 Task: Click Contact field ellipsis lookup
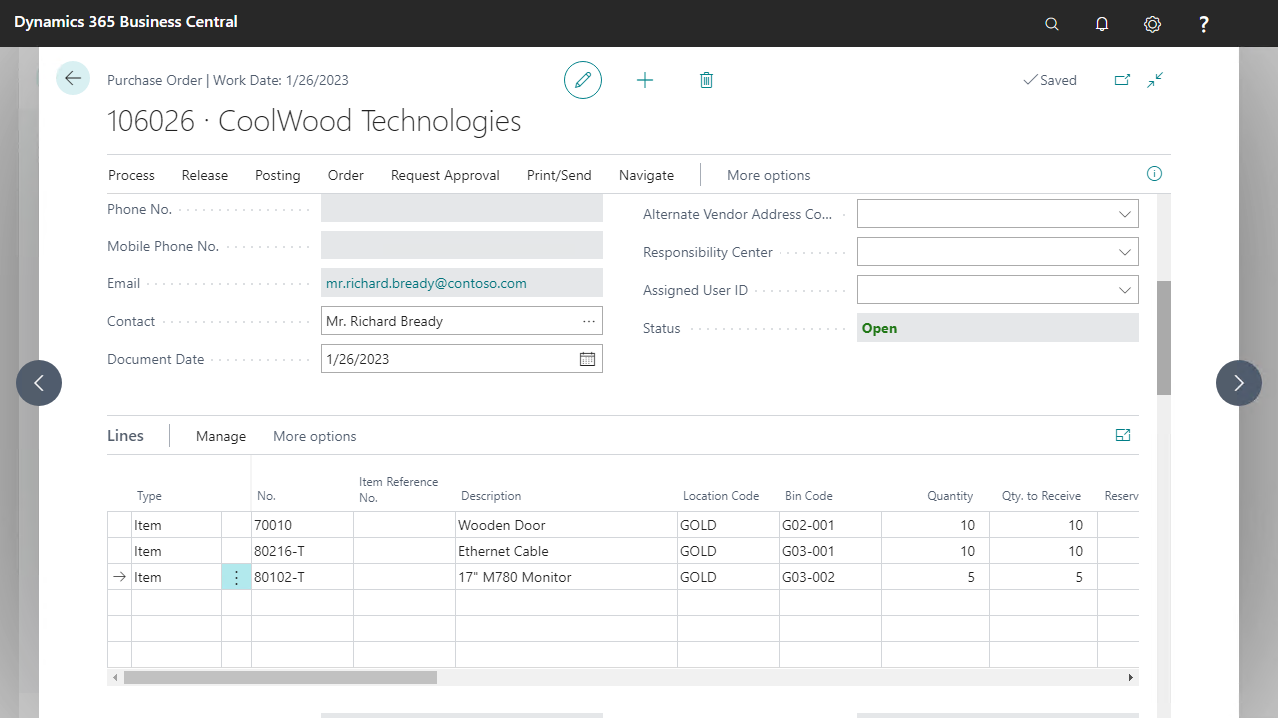click(x=588, y=321)
